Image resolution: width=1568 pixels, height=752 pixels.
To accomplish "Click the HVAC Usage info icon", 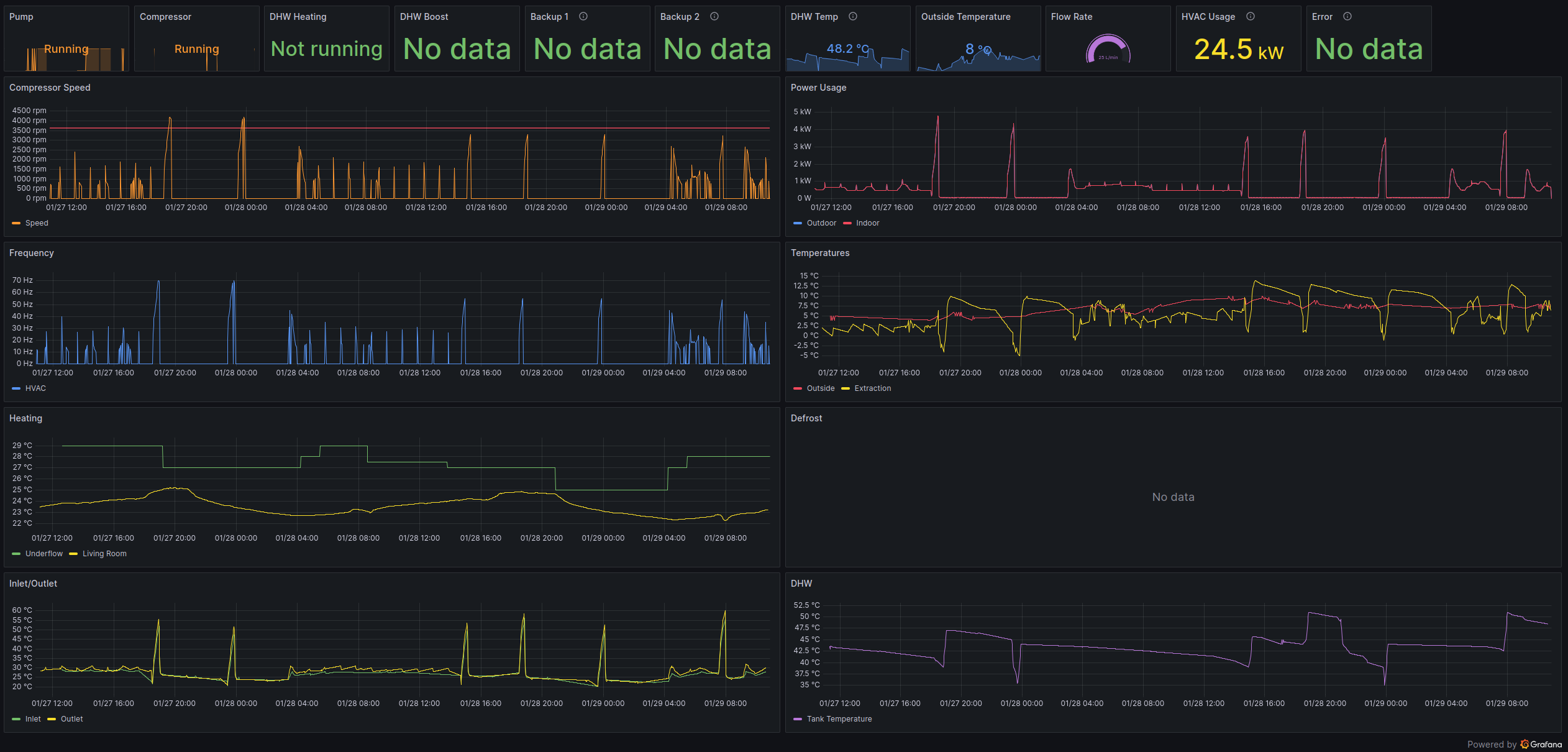I will (x=1251, y=17).
